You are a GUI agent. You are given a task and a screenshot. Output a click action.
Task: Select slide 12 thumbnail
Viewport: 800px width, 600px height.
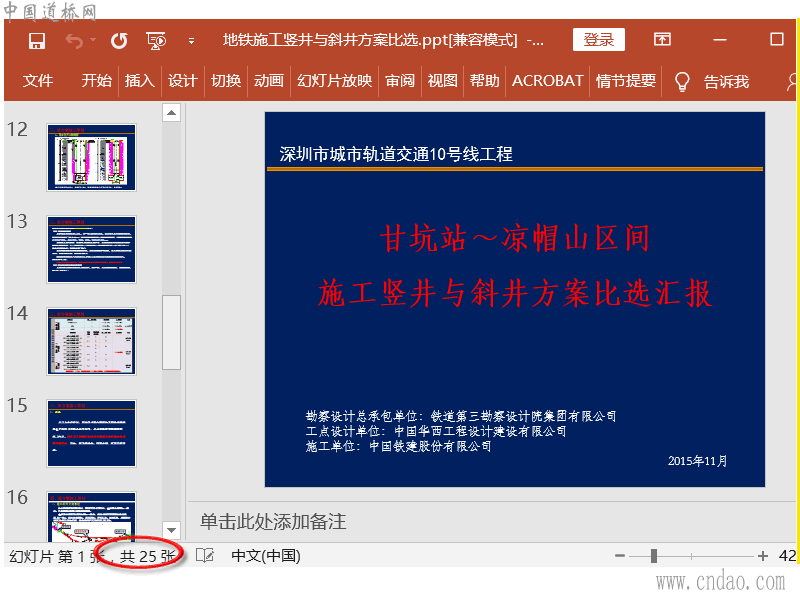point(91,157)
